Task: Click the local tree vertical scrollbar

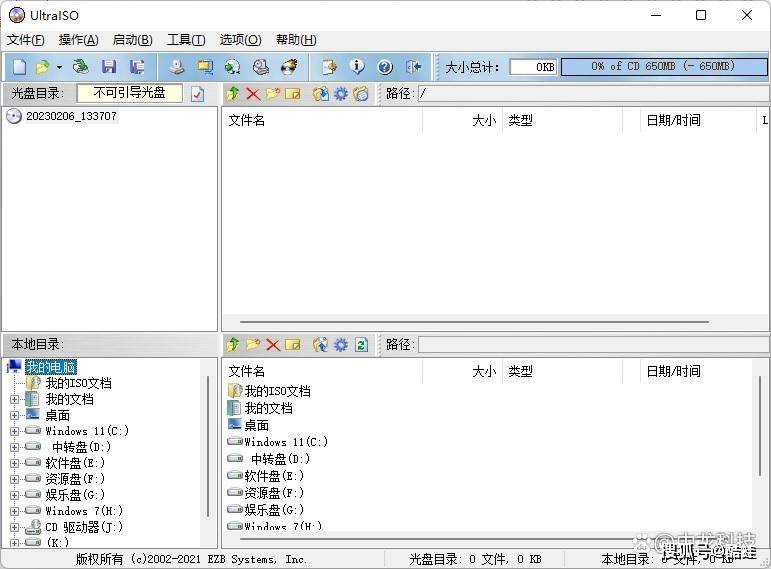Action: (x=208, y=447)
